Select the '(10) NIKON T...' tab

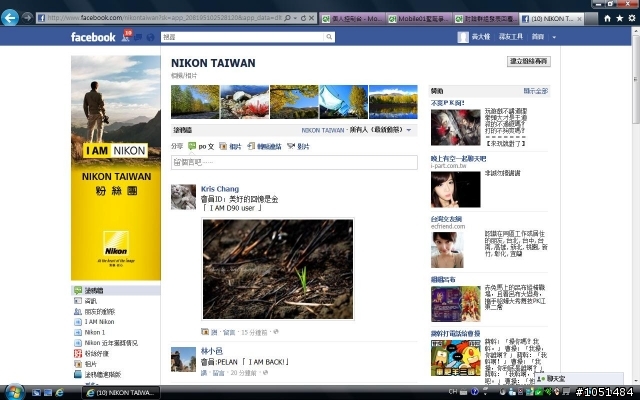coord(549,19)
